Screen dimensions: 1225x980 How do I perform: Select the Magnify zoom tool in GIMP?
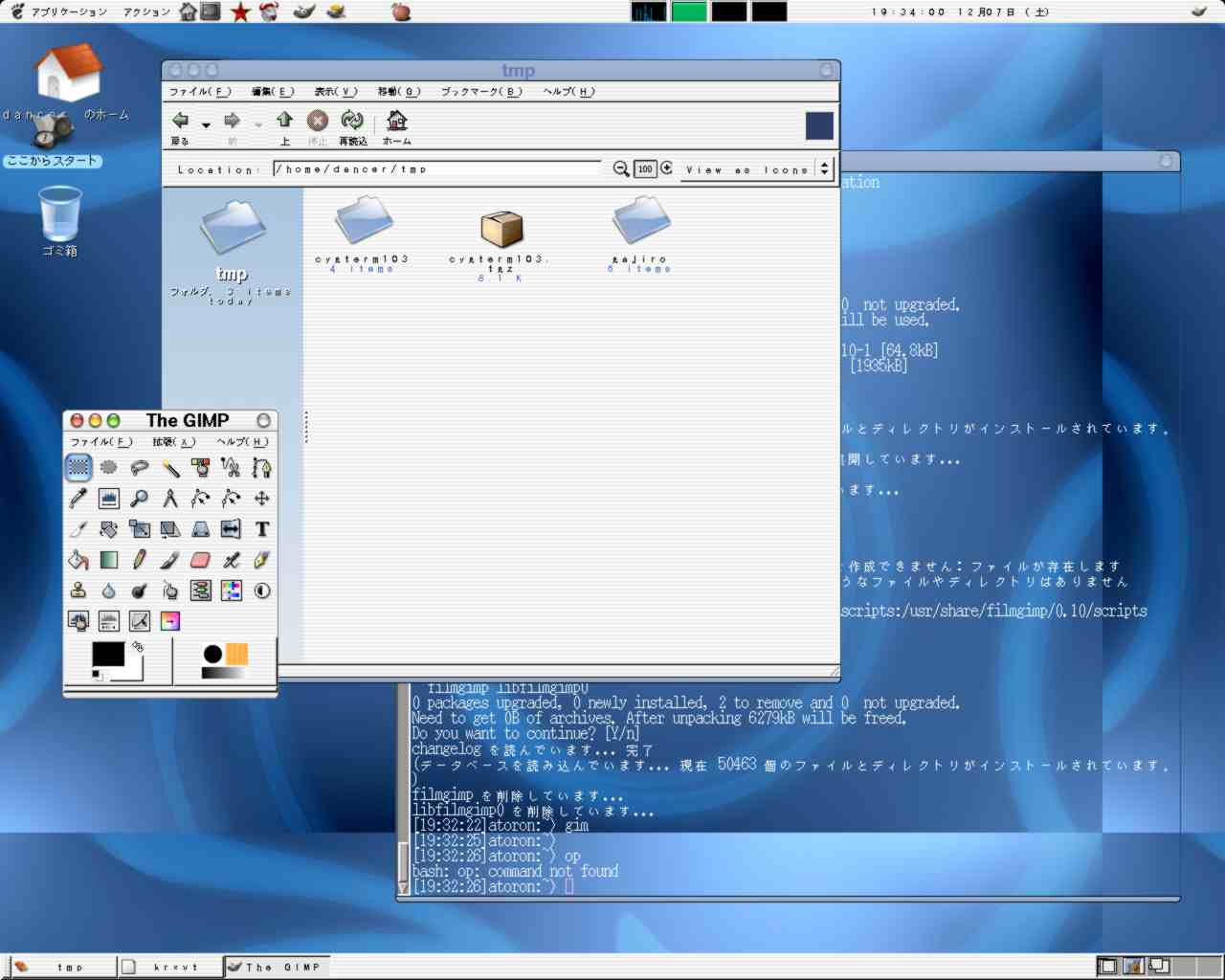[140, 498]
